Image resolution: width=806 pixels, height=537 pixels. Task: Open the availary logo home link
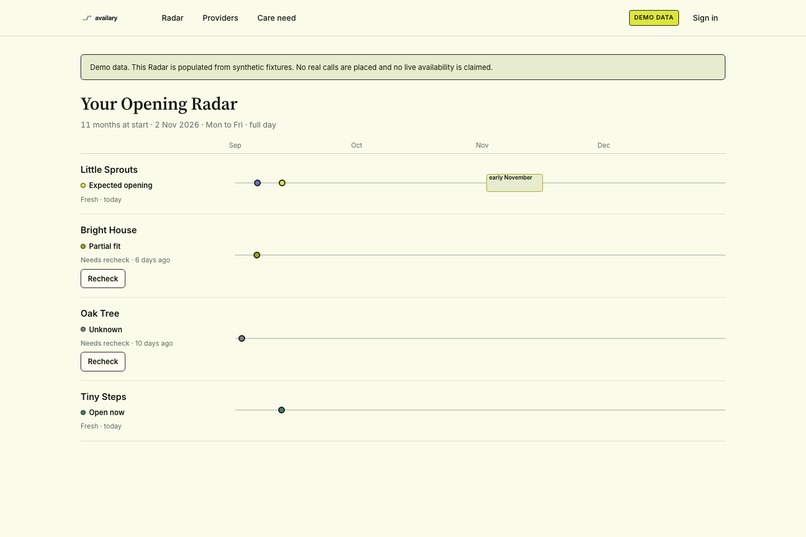(x=100, y=18)
